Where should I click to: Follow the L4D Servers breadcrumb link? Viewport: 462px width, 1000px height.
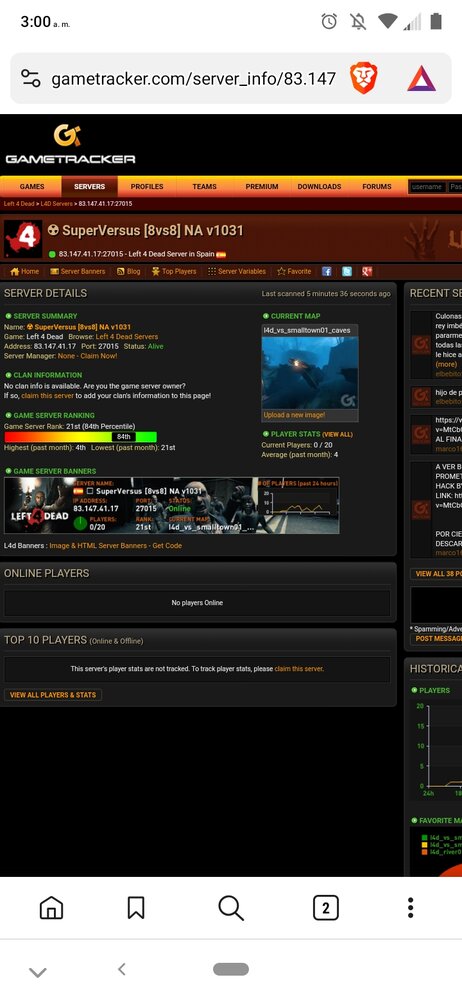pyautogui.click(x=57, y=204)
